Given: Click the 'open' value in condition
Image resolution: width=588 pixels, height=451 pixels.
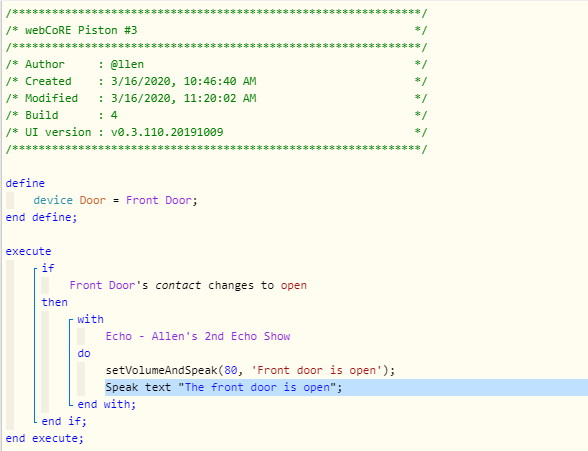Looking at the screenshot, I should [294, 285].
